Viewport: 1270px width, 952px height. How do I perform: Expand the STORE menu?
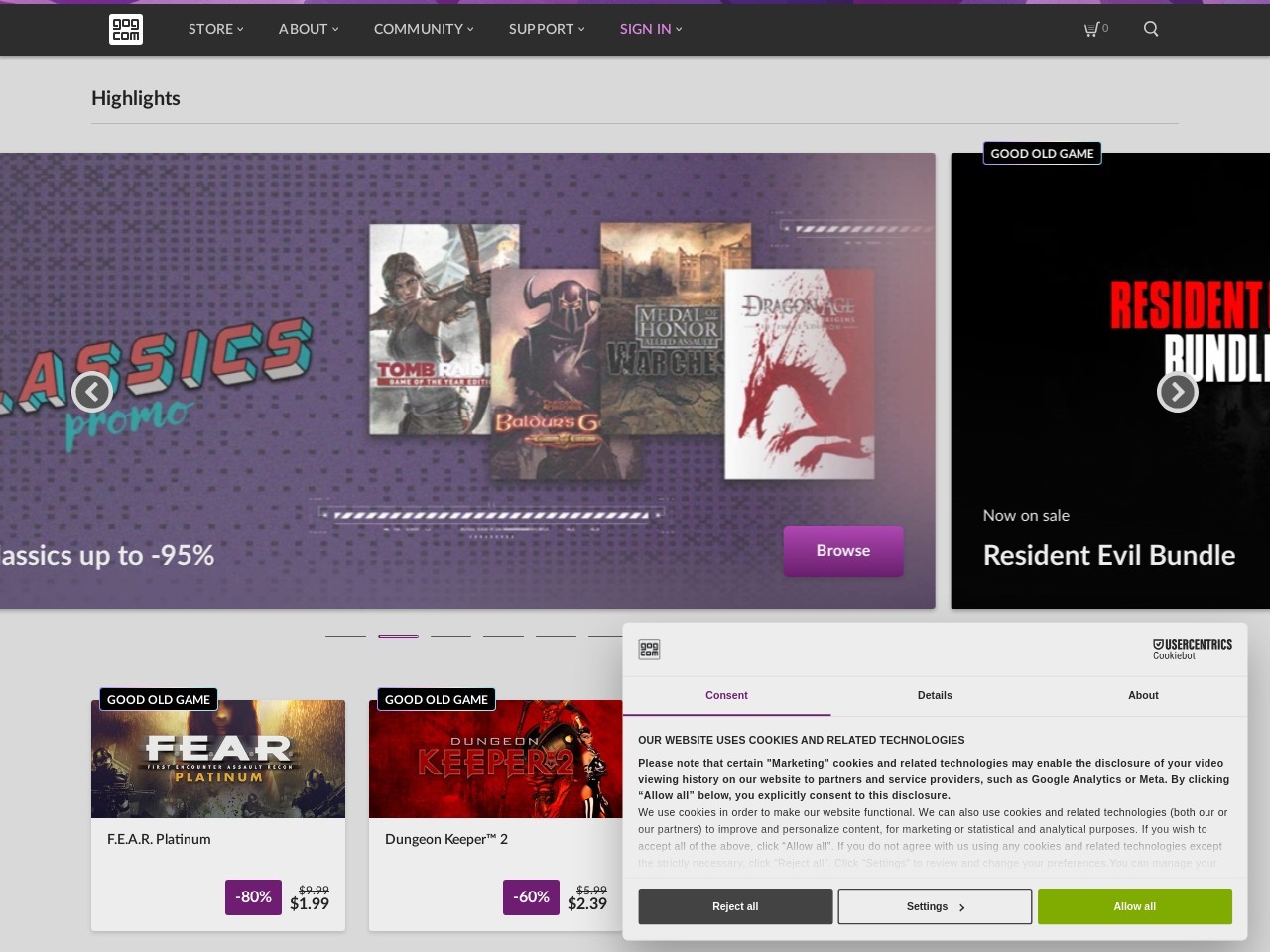tap(216, 29)
